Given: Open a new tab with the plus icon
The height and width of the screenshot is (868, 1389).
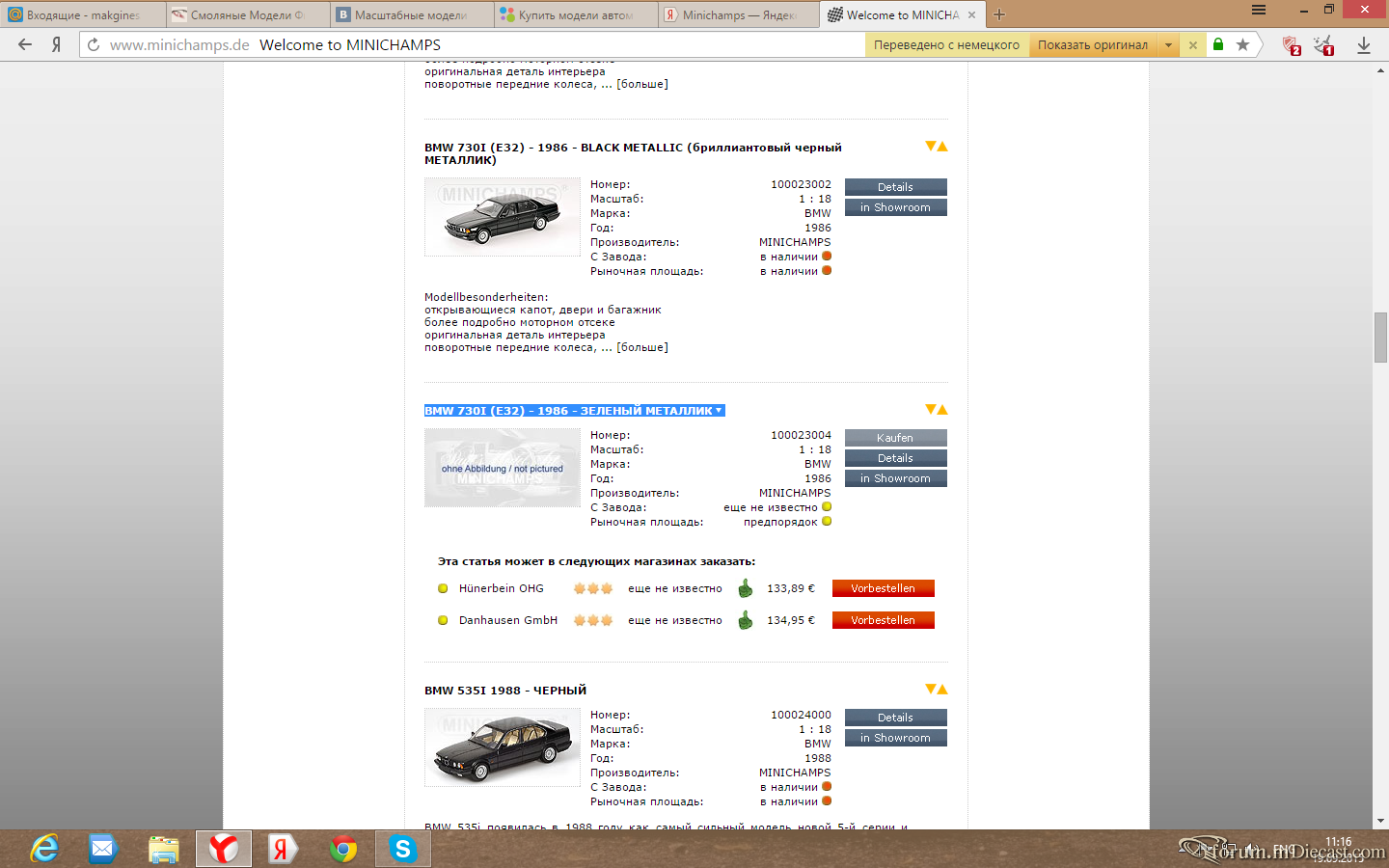Looking at the screenshot, I should pos(999,14).
